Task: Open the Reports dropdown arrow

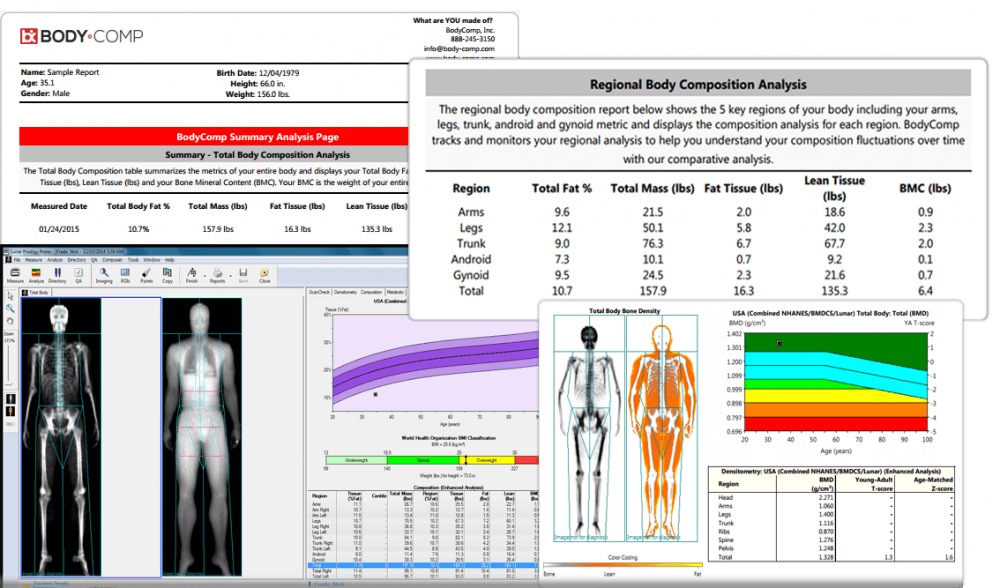Action: (231, 276)
